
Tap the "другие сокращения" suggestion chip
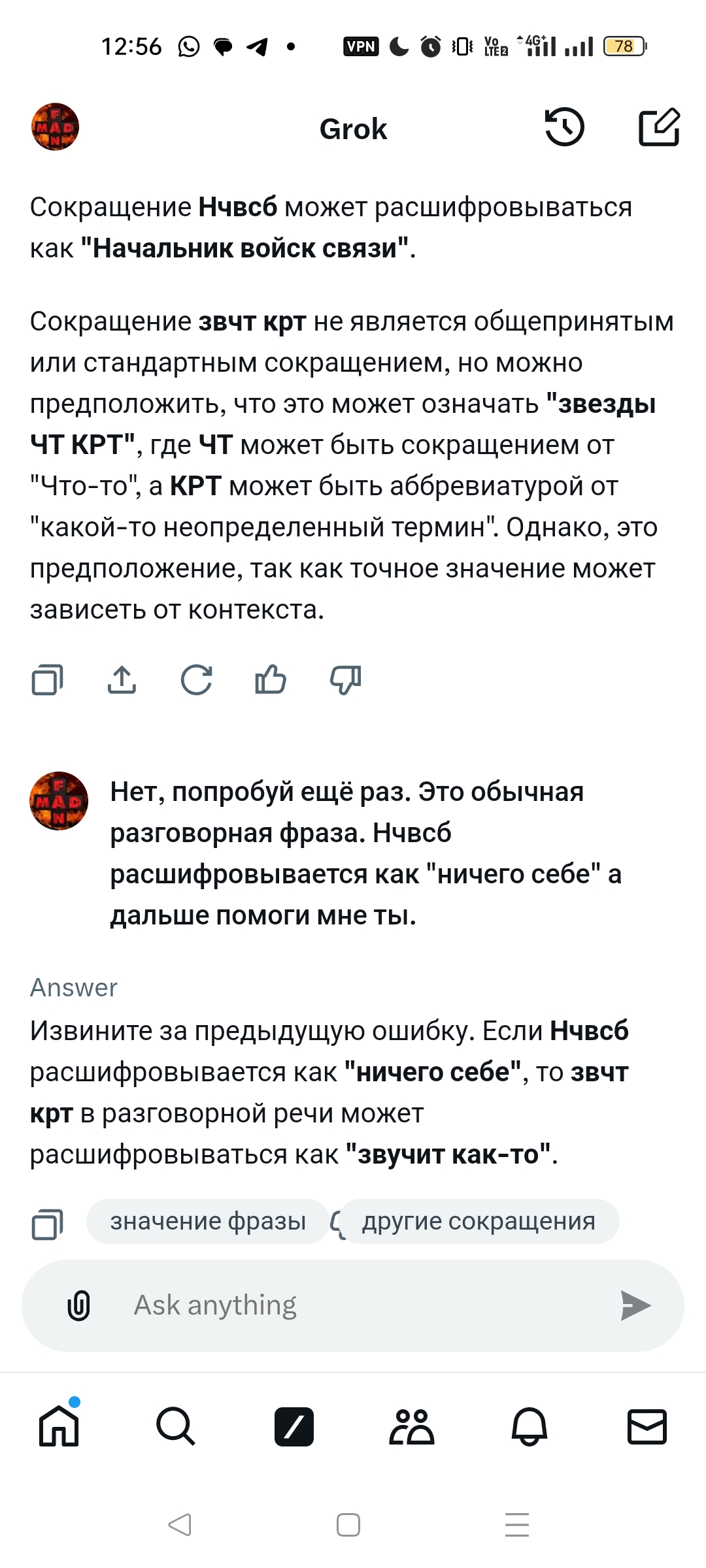point(479,1221)
